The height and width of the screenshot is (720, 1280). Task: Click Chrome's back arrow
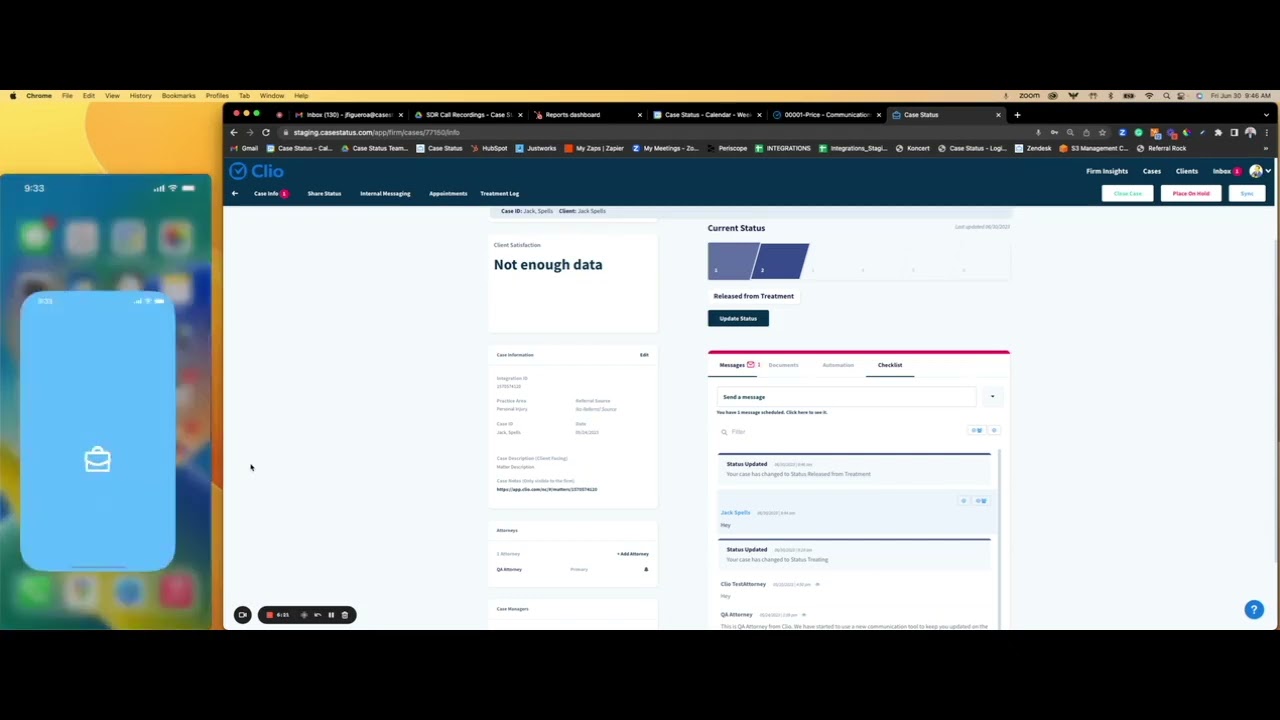coord(235,132)
